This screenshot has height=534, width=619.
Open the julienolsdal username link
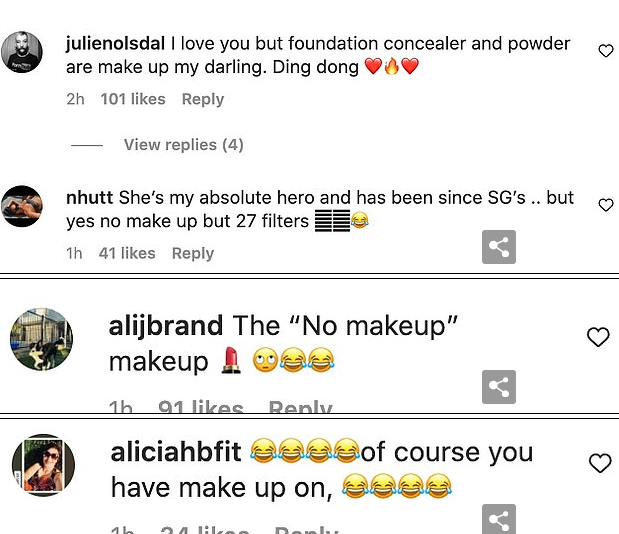116,43
